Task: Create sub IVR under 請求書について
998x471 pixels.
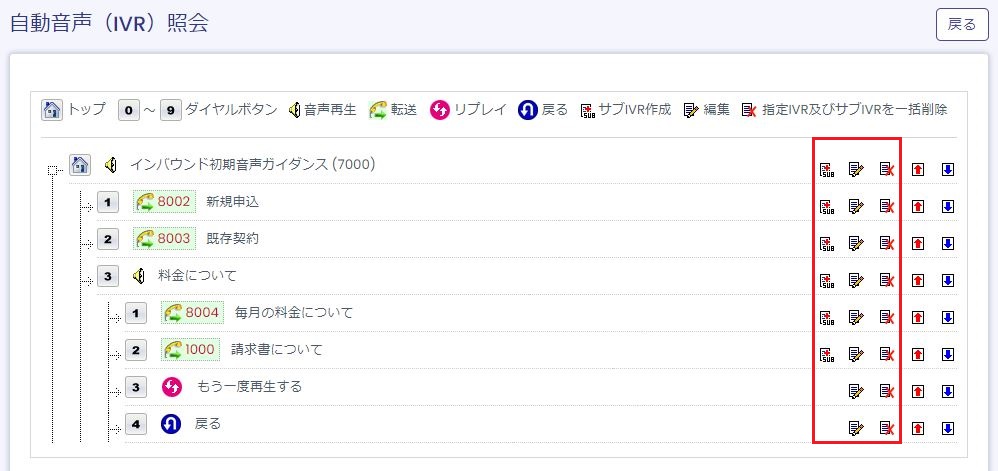Action: click(826, 354)
